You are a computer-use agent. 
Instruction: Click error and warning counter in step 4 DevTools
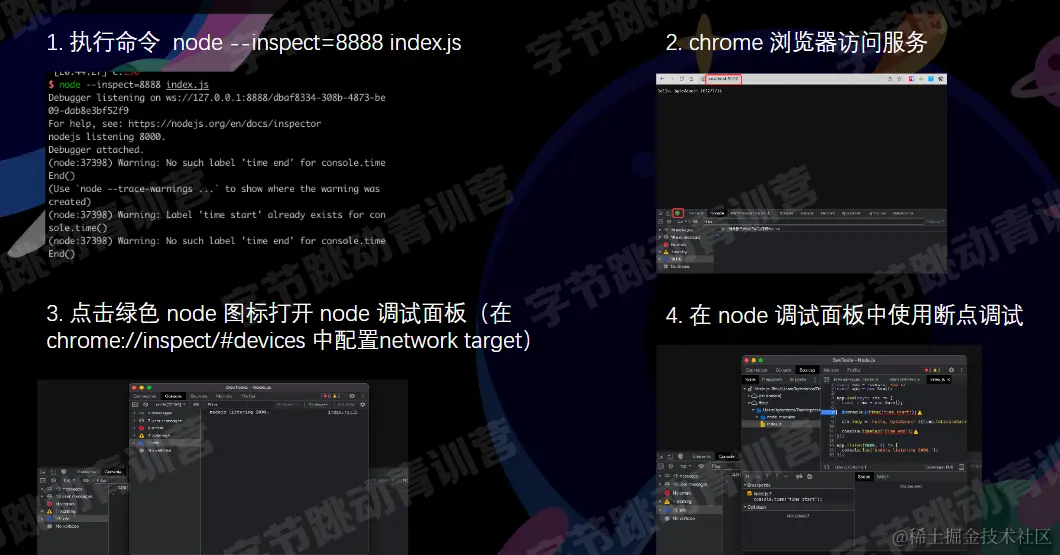pos(933,370)
